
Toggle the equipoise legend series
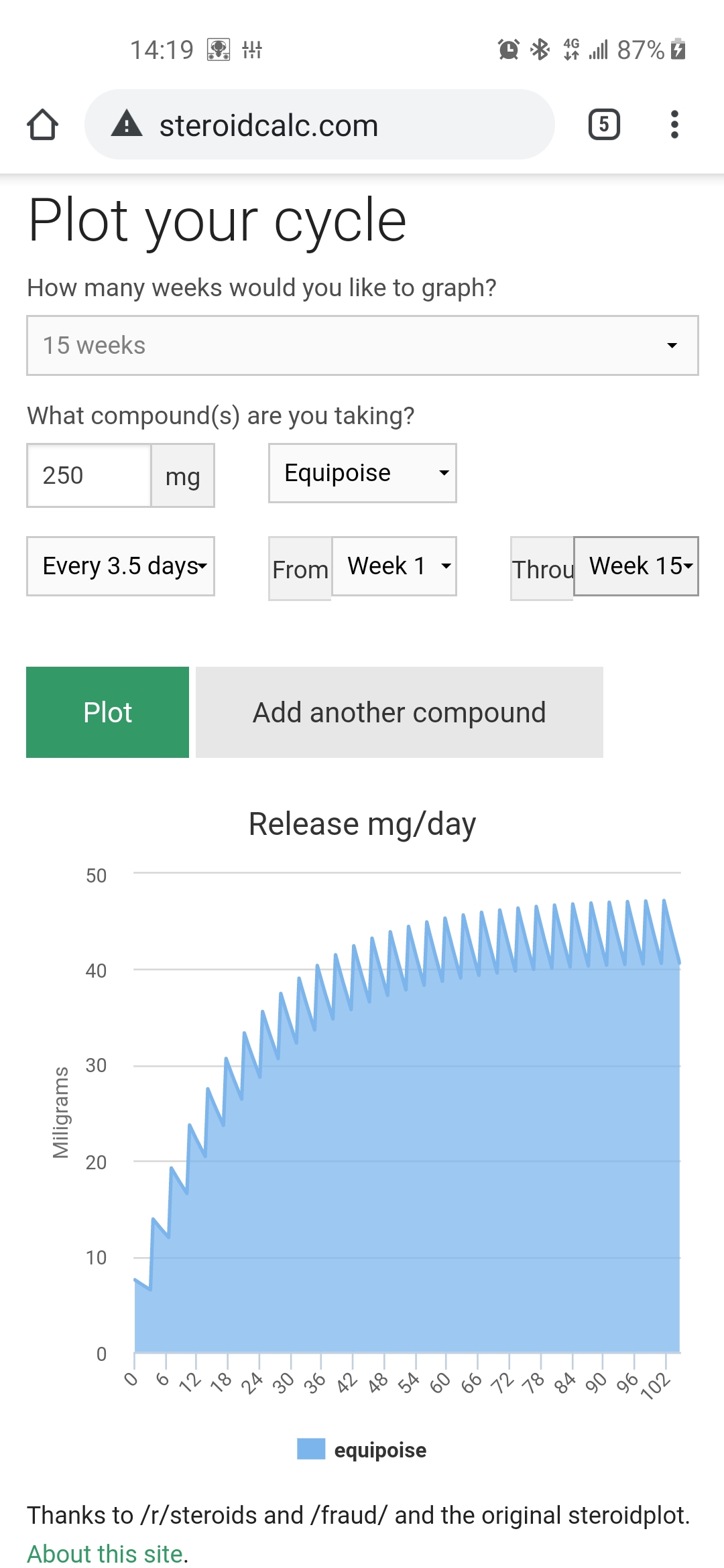pyautogui.click(x=362, y=1449)
